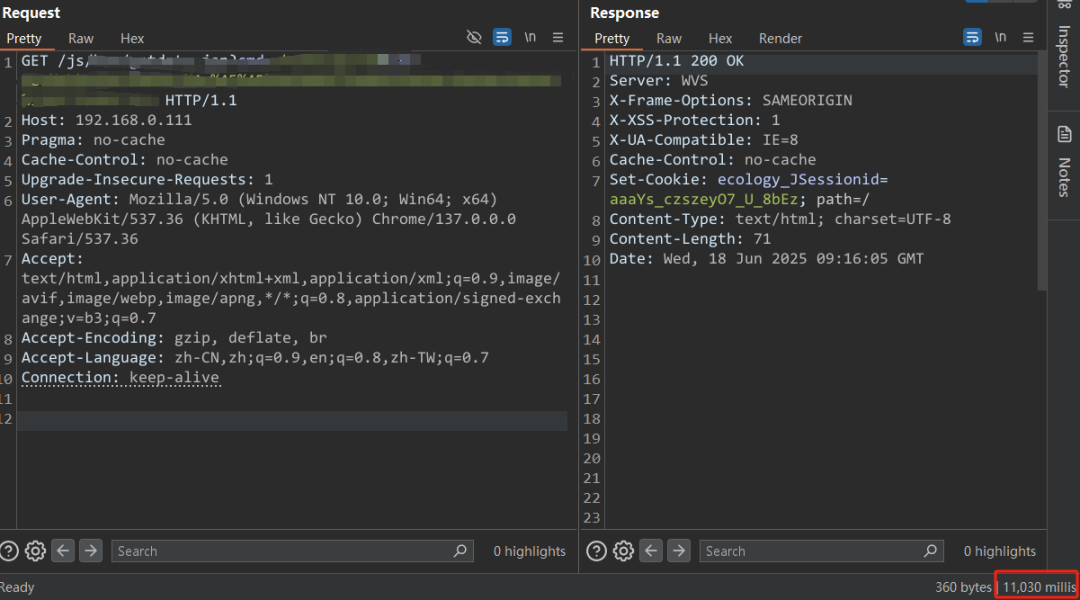Click the Date response header line
Screen dimensions: 1080x600
pyautogui.click(x=767, y=259)
